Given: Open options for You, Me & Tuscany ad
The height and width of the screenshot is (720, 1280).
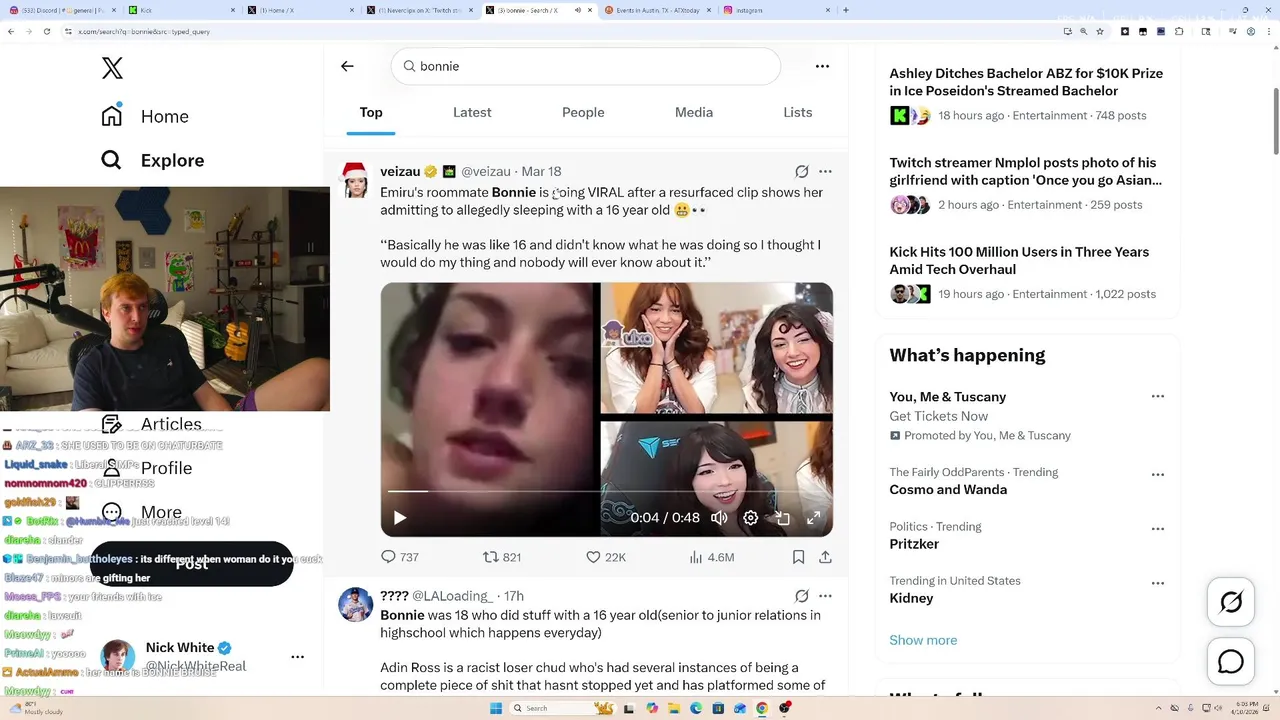Looking at the screenshot, I should pos(1158,397).
